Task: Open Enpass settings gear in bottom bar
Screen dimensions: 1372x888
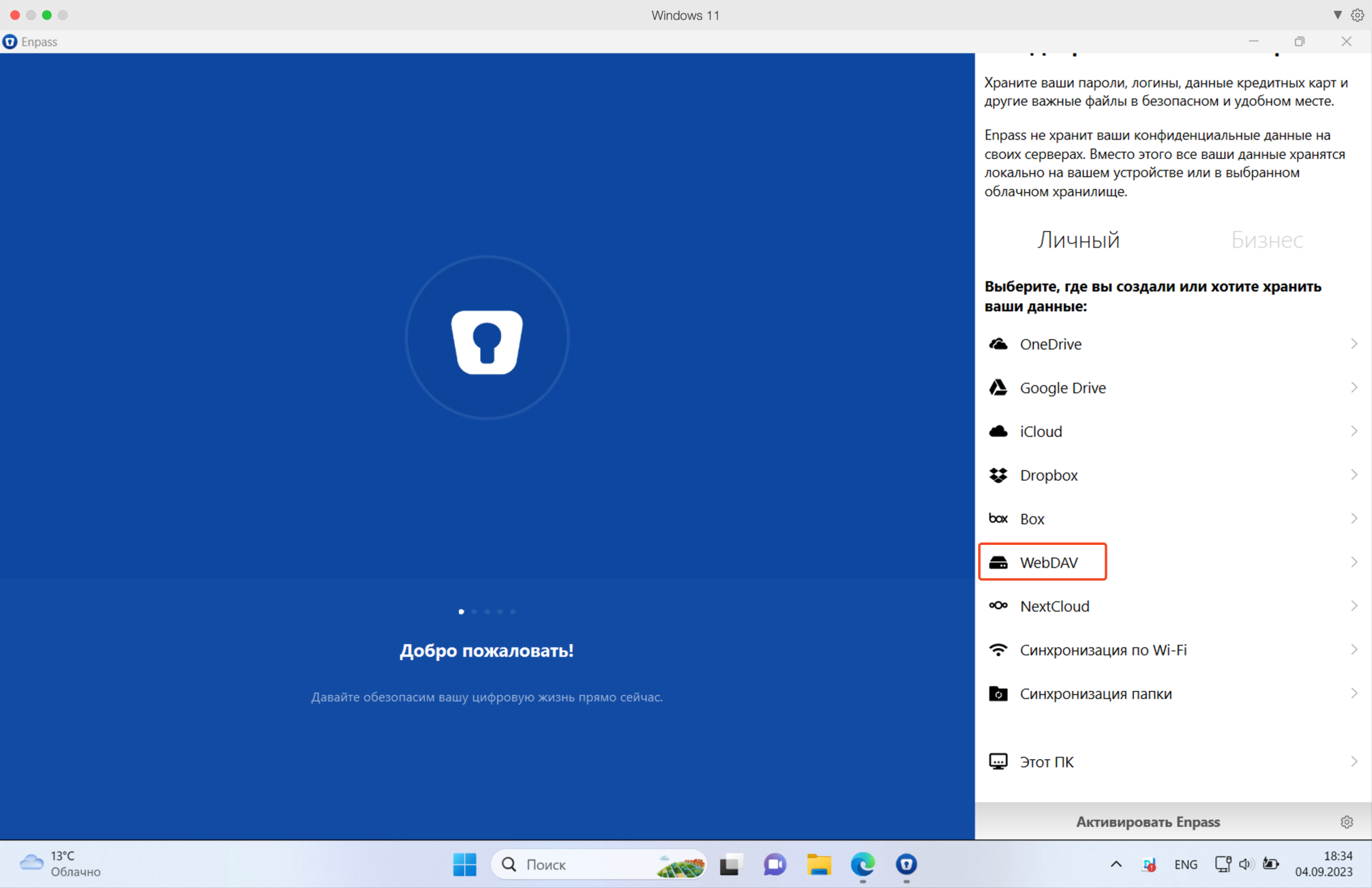Action: tap(1347, 822)
